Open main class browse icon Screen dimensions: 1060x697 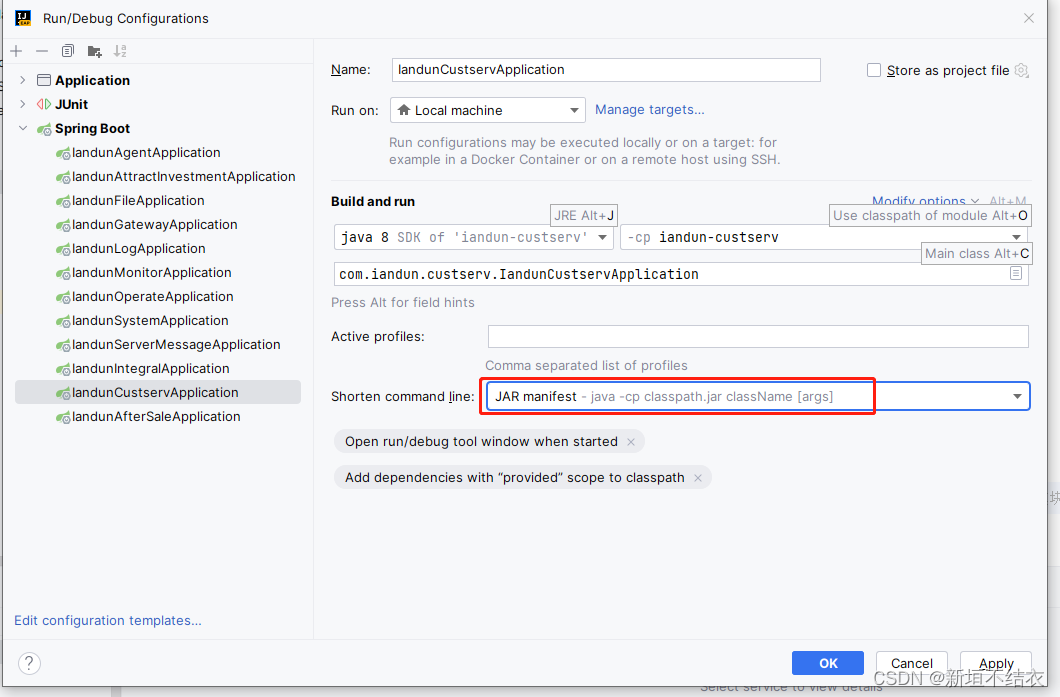point(1015,273)
